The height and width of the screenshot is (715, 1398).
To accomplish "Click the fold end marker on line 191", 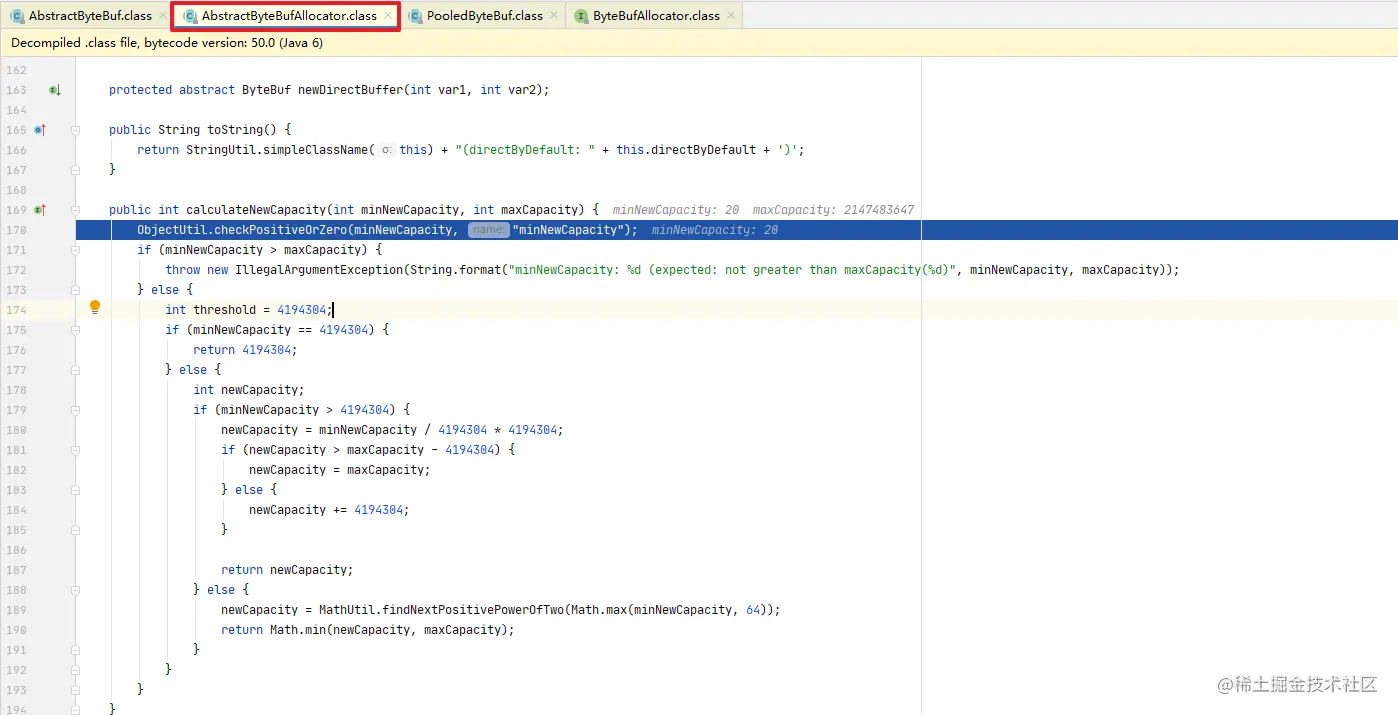I will tap(76, 650).
